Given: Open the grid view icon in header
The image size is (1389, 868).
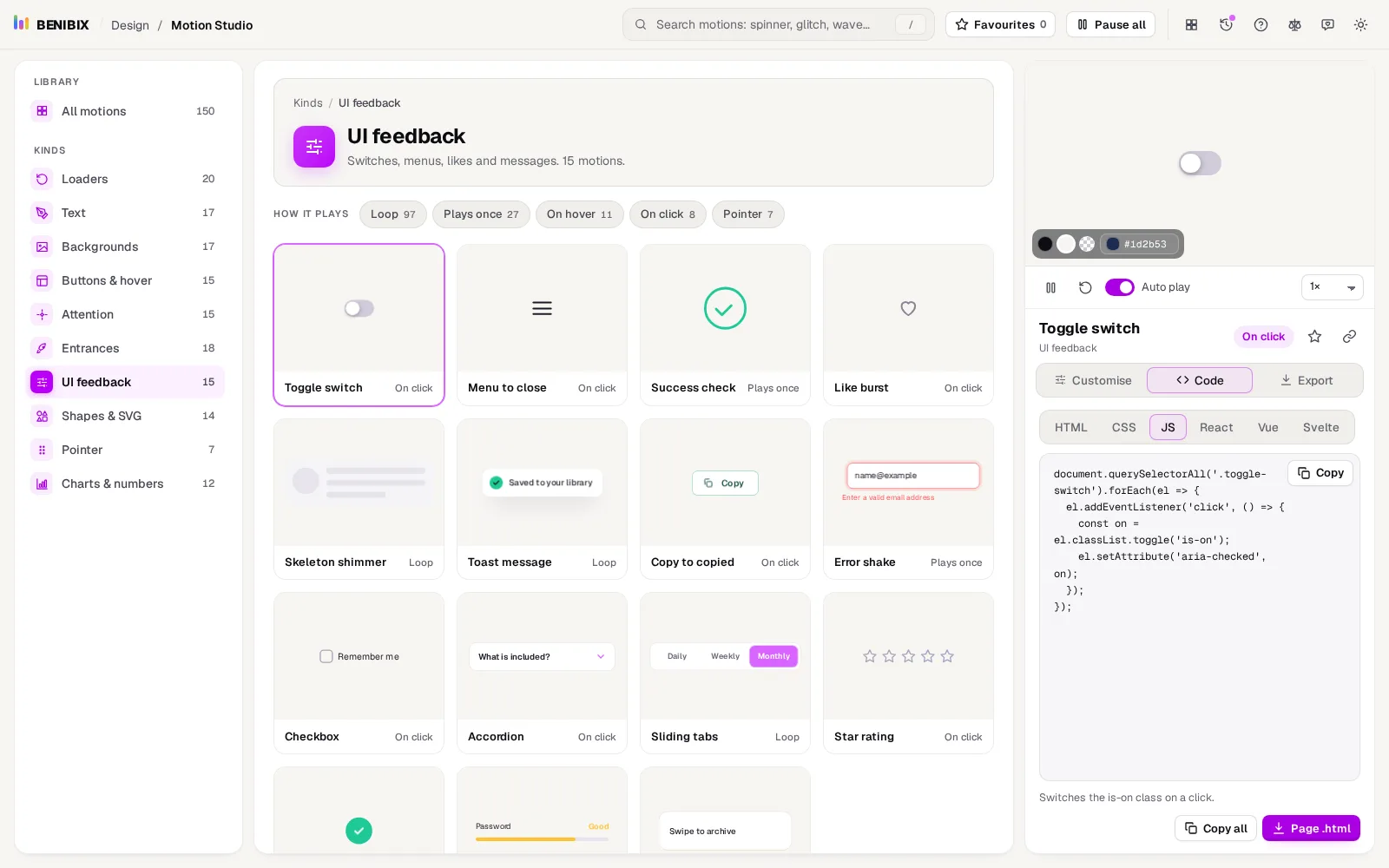Looking at the screenshot, I should click(x=1192, y=25).
